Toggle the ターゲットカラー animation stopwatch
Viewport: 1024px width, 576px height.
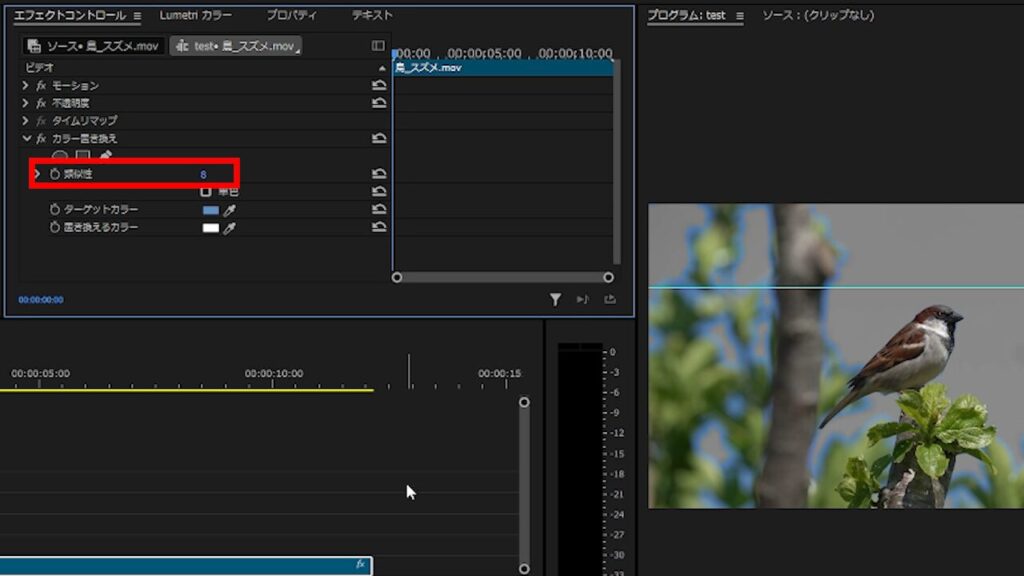pos(55,209)
